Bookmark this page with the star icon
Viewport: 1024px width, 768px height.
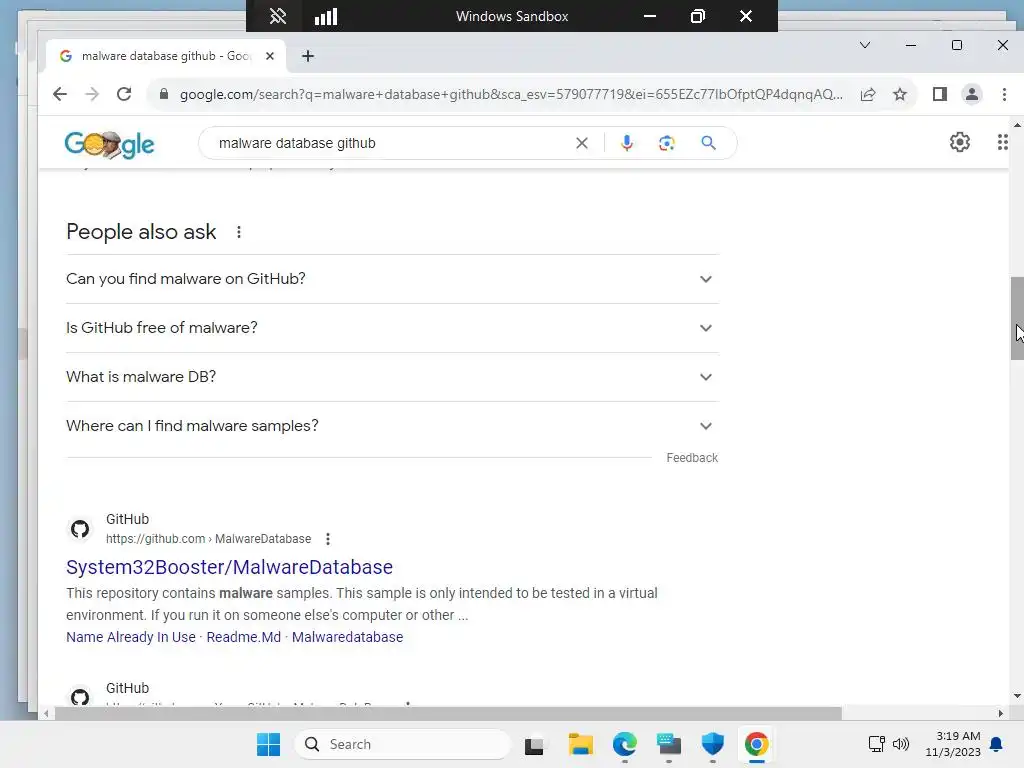pos(900,95)
